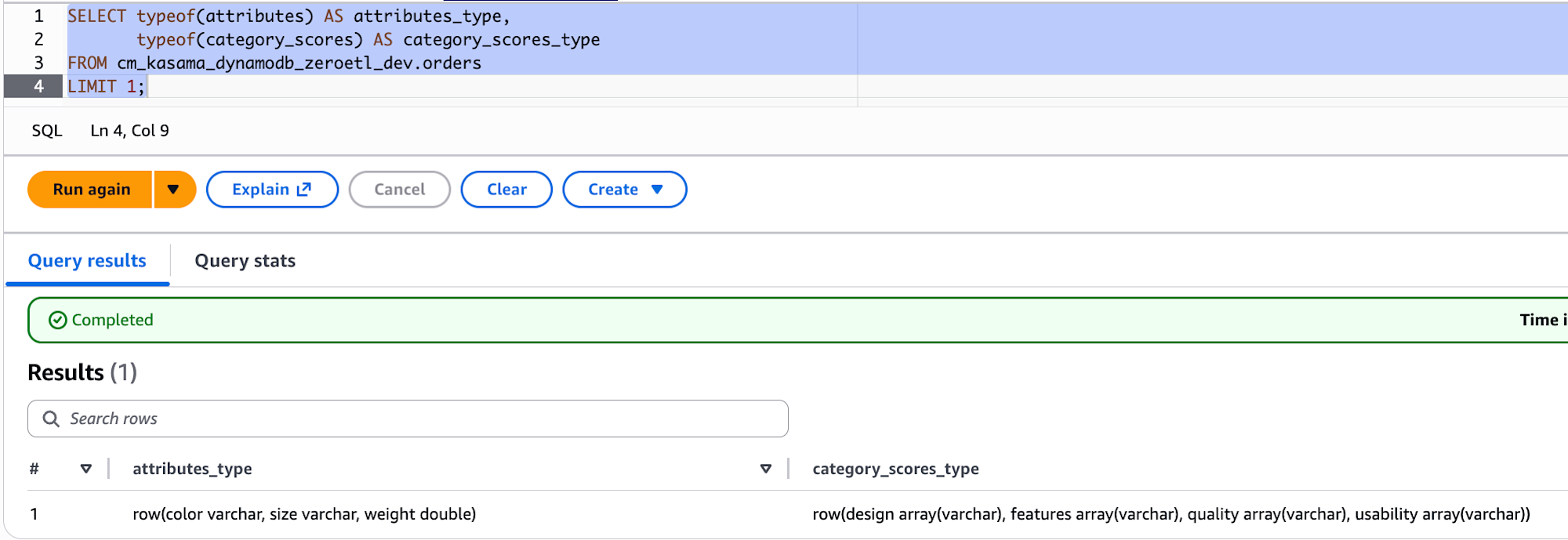Focus the Search rows input field
The width and height of the screenshot is (1568, 540).
coord(408,419)
